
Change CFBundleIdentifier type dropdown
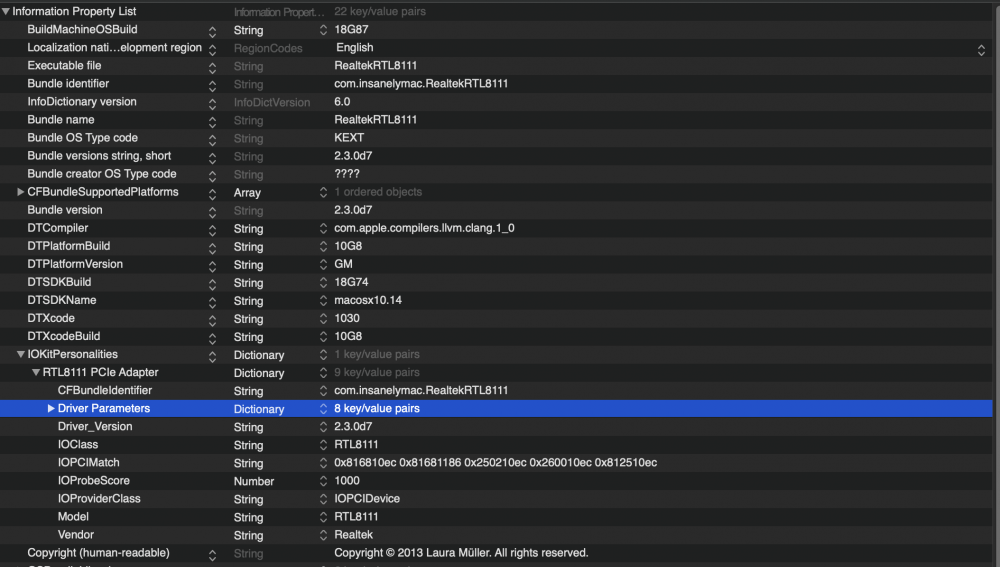point(323,391)
